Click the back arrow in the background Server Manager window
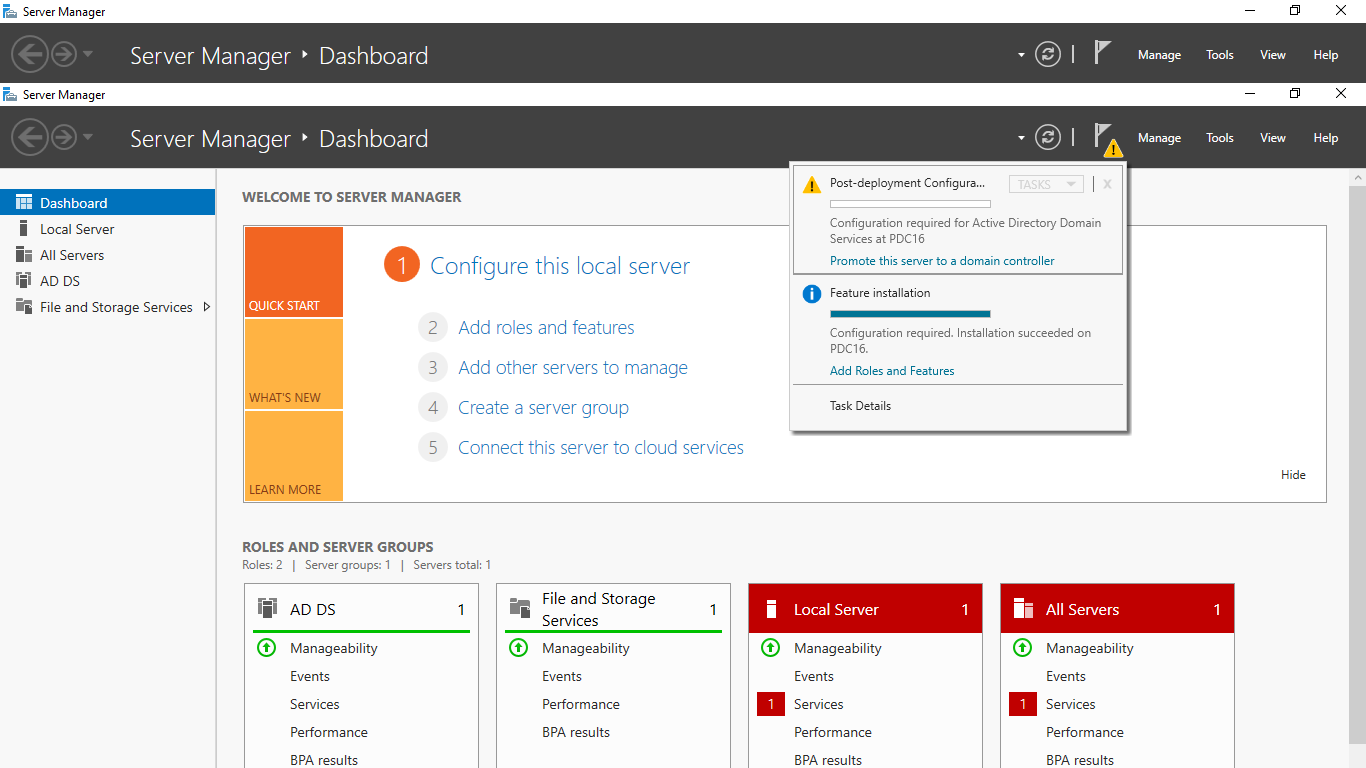Viewport: 1366px width, 768px height. click(30, 54)
